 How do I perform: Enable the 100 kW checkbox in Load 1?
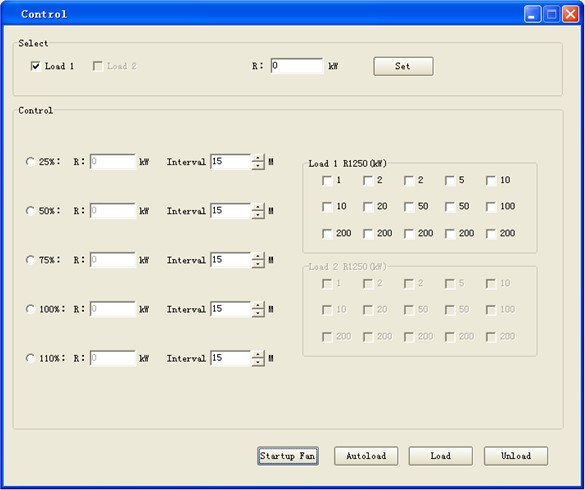(491, 207)
